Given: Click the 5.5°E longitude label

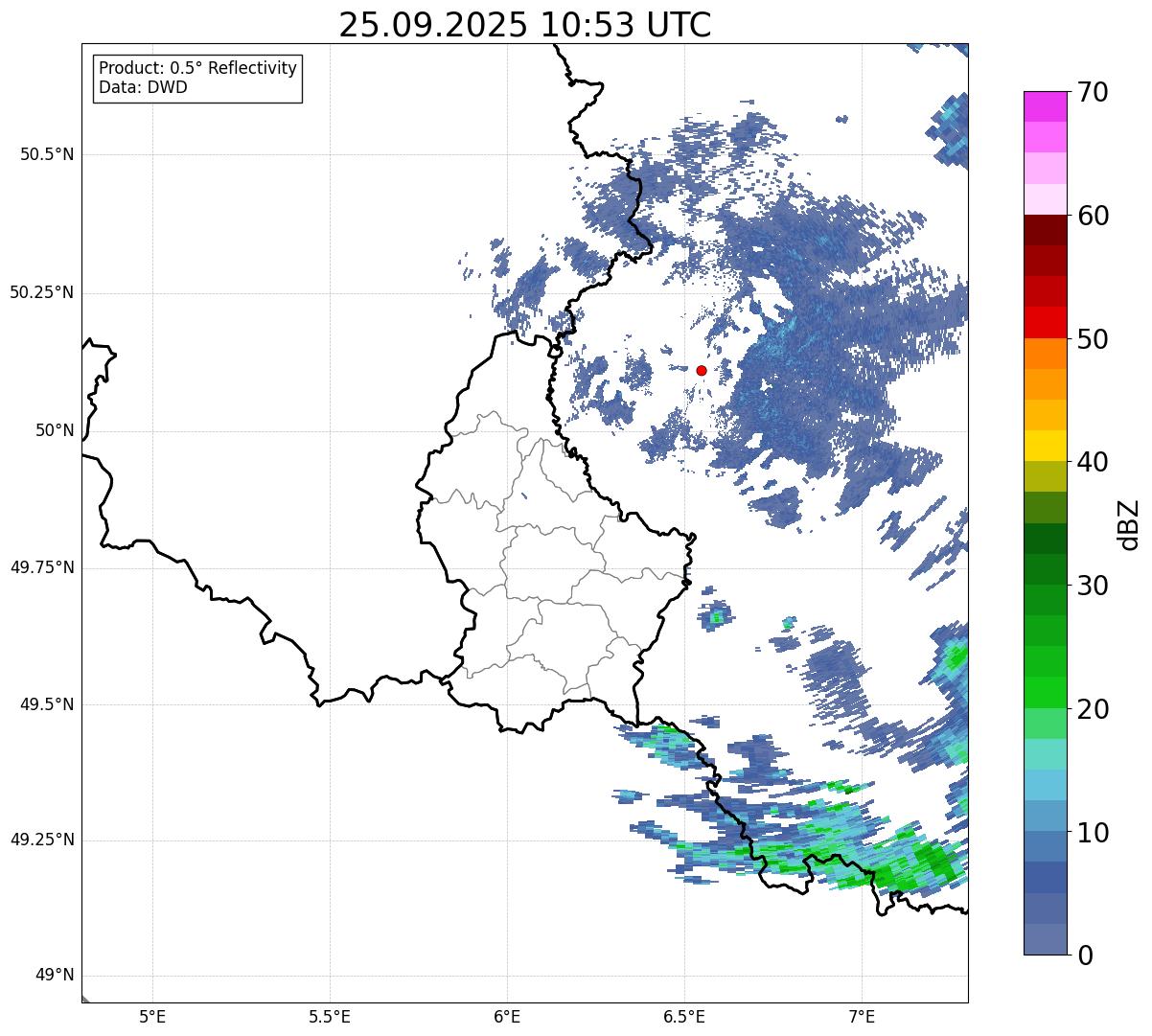Looking at the screenshot, I should pos(330,1016).
